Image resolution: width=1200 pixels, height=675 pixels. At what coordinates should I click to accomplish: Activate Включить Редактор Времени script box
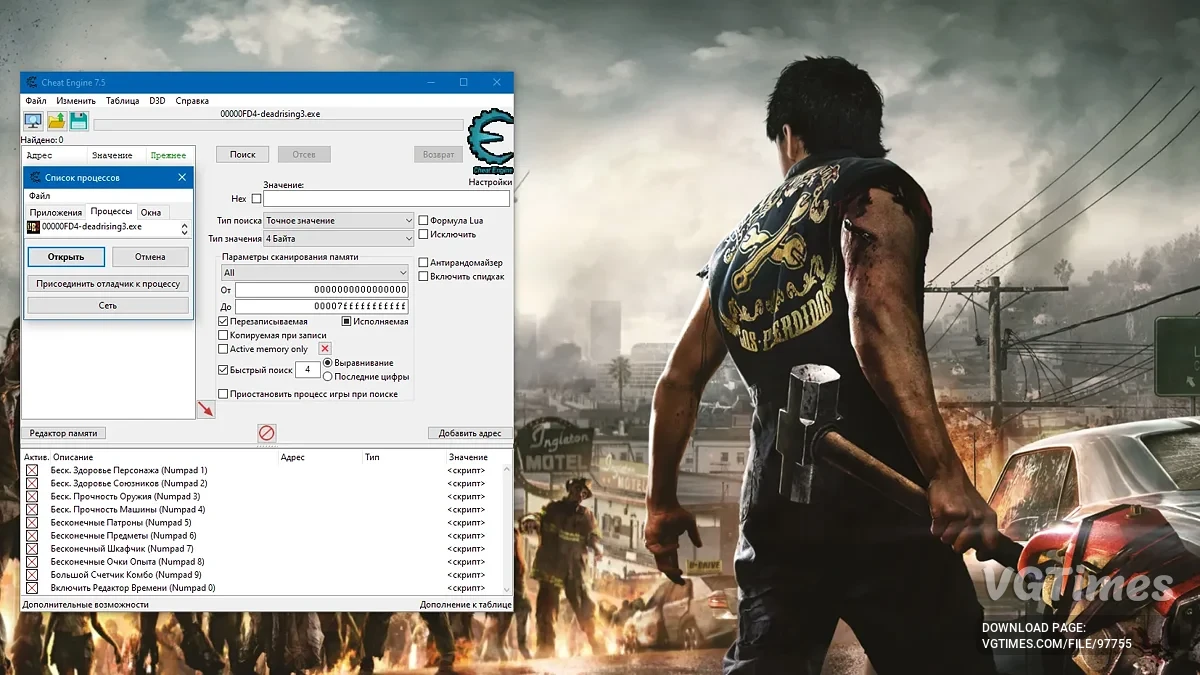(x=31, y=587)
